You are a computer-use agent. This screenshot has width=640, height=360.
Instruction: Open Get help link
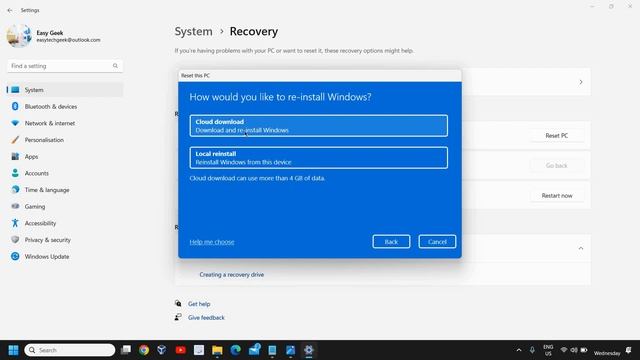point(199,304)
